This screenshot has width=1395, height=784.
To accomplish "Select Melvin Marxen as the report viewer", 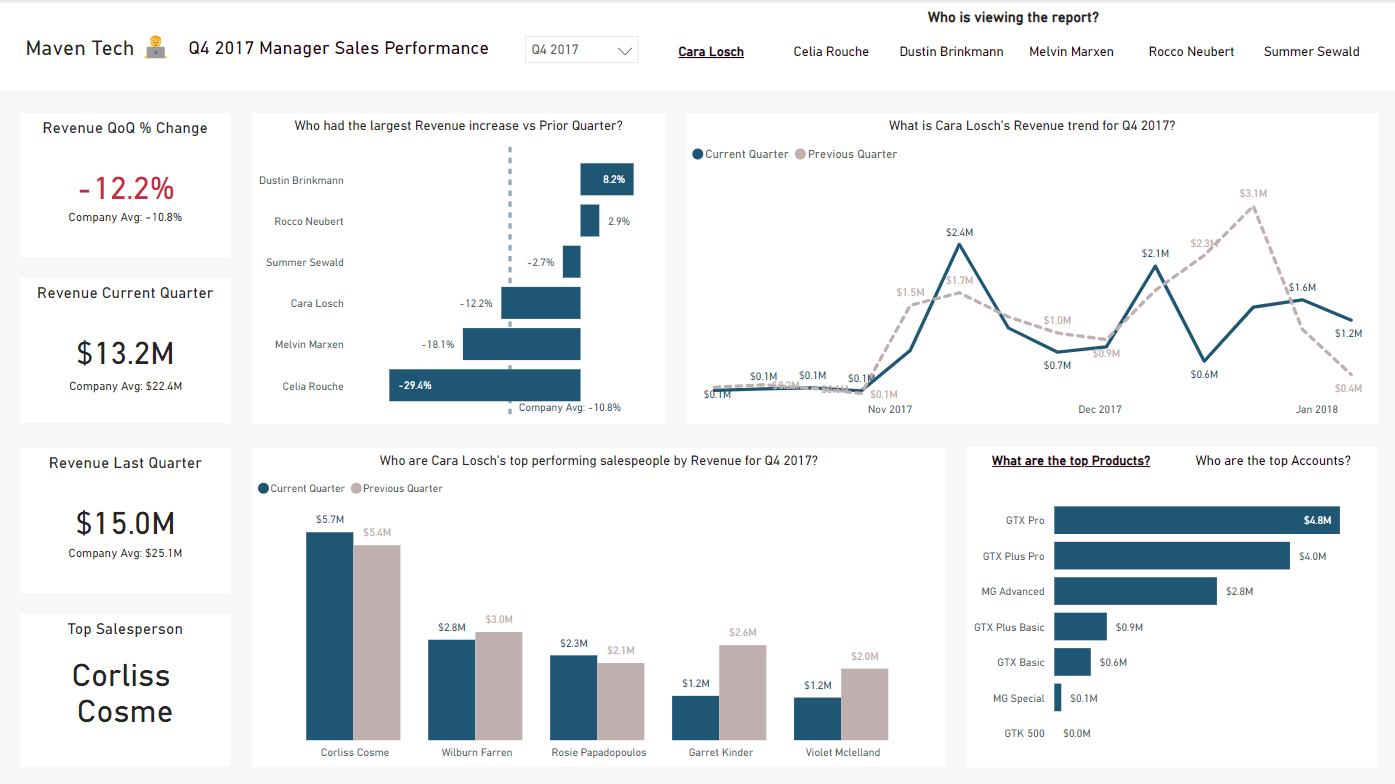I will (x=1070, y=51).
